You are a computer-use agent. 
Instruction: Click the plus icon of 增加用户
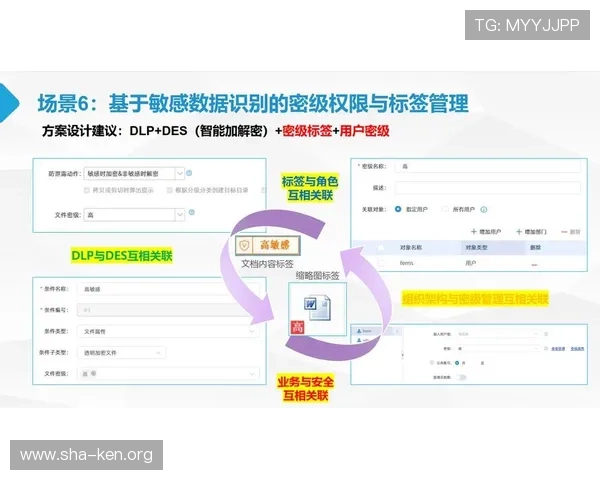[474, 232]
